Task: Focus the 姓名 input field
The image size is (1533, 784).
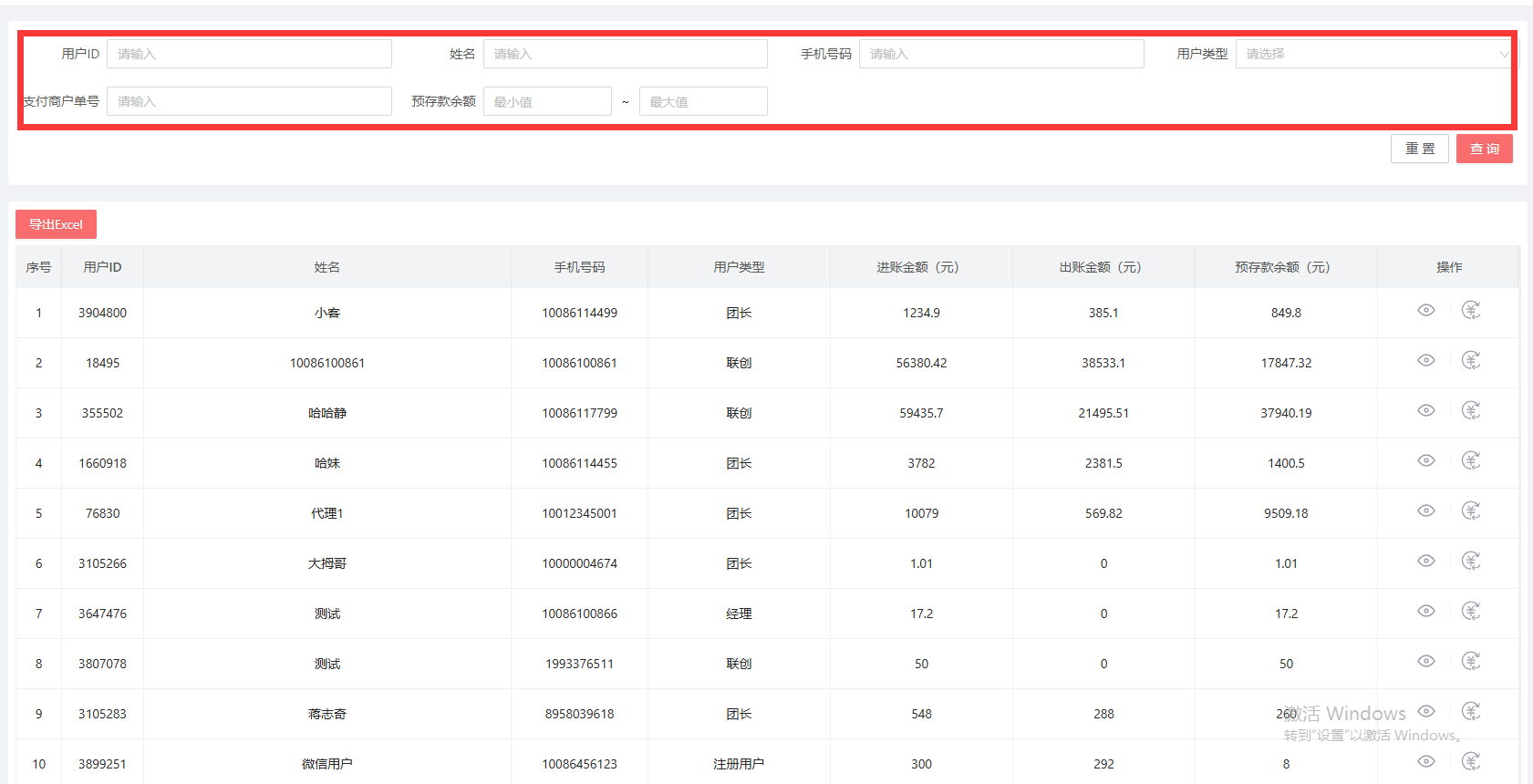Action: pyautogui.click(x=626, y=54)
